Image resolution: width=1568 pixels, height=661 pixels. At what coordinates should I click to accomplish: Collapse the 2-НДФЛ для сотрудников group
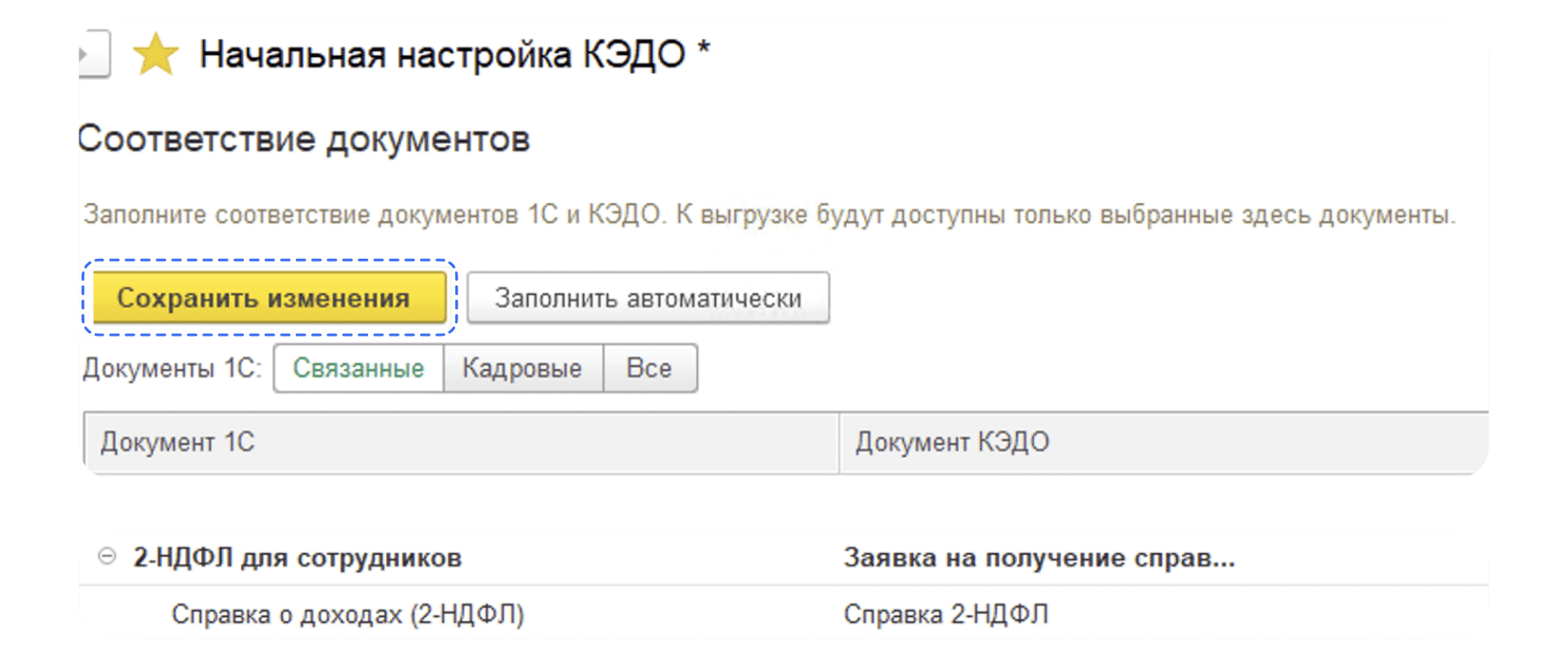pos(107,557)
